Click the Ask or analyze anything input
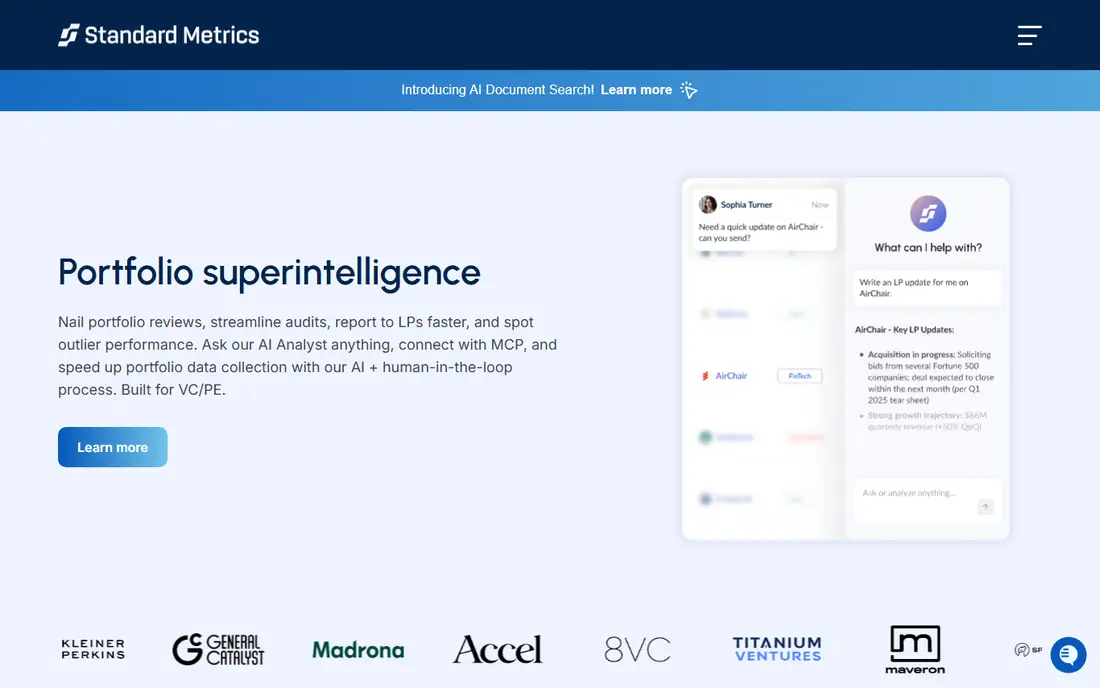1100x688 pixels. pos(927,500)
